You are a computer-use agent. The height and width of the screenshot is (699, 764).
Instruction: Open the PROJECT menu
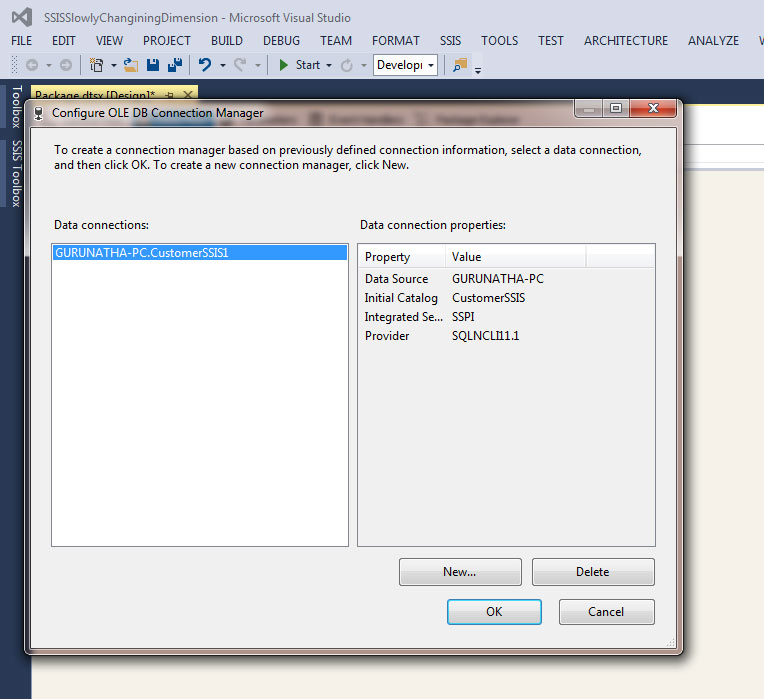[167, 40]
